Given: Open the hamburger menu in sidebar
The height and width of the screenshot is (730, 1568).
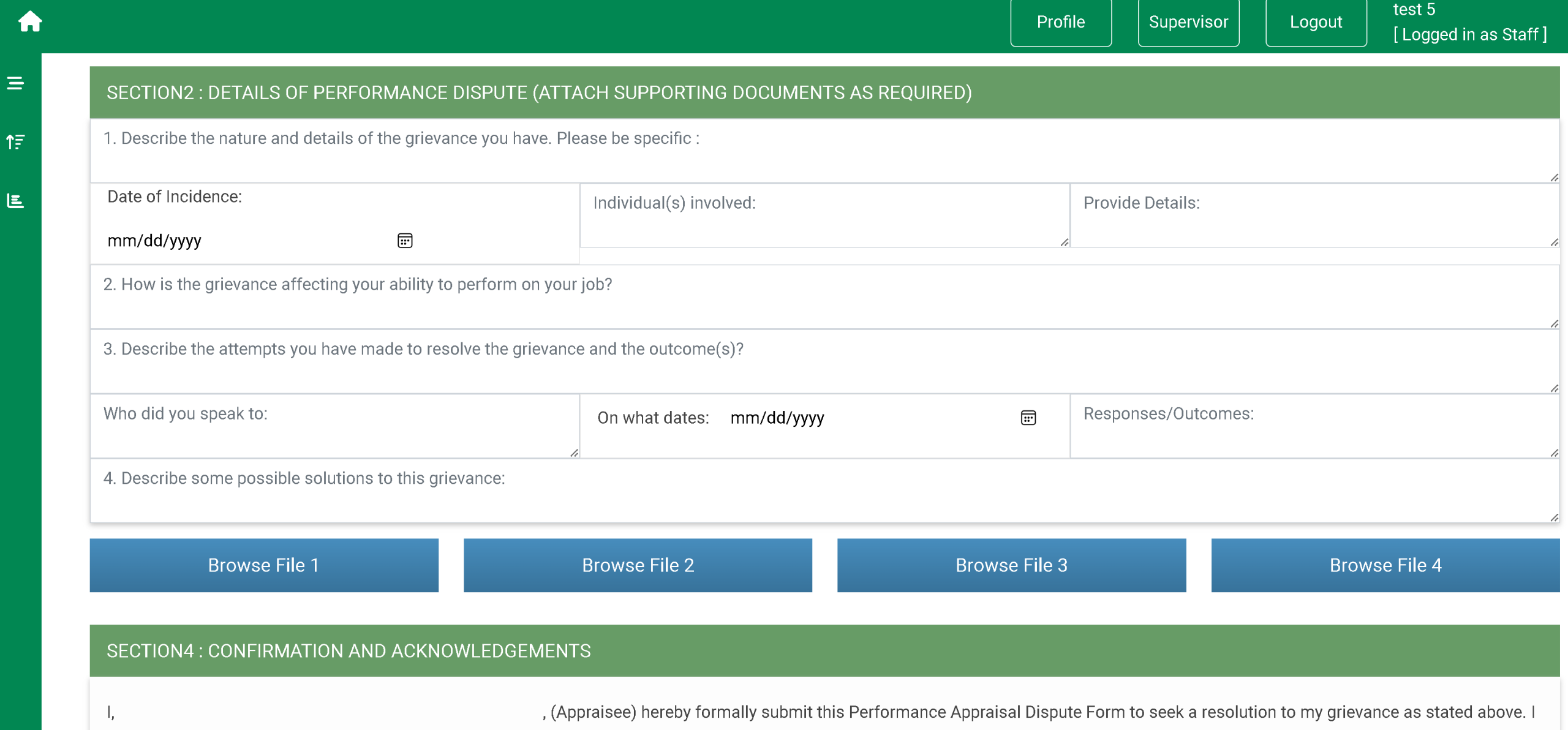Looking at the screenshot, I should (x=15, y=83).
